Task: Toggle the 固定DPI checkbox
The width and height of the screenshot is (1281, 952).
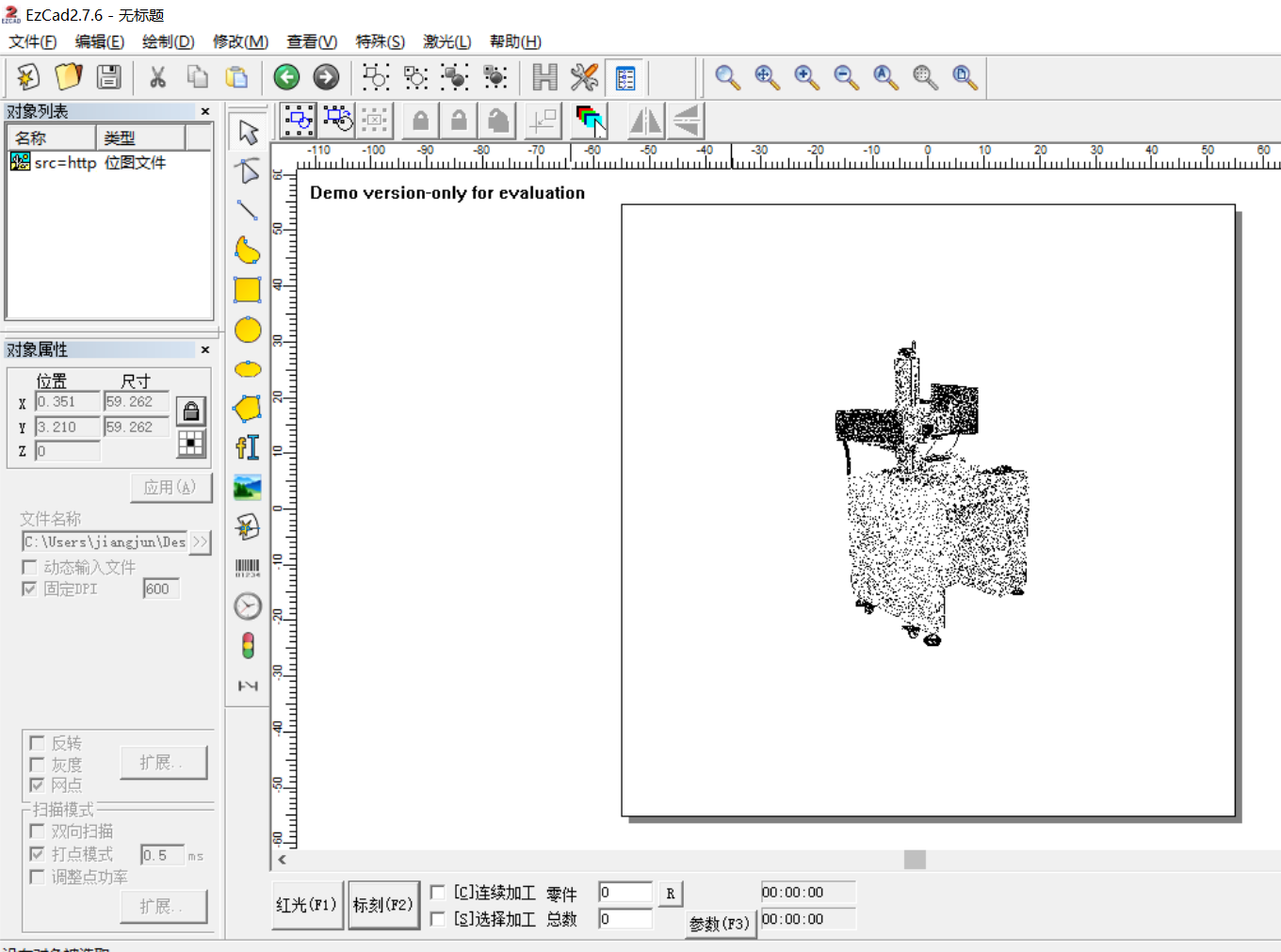Action: 29,589
